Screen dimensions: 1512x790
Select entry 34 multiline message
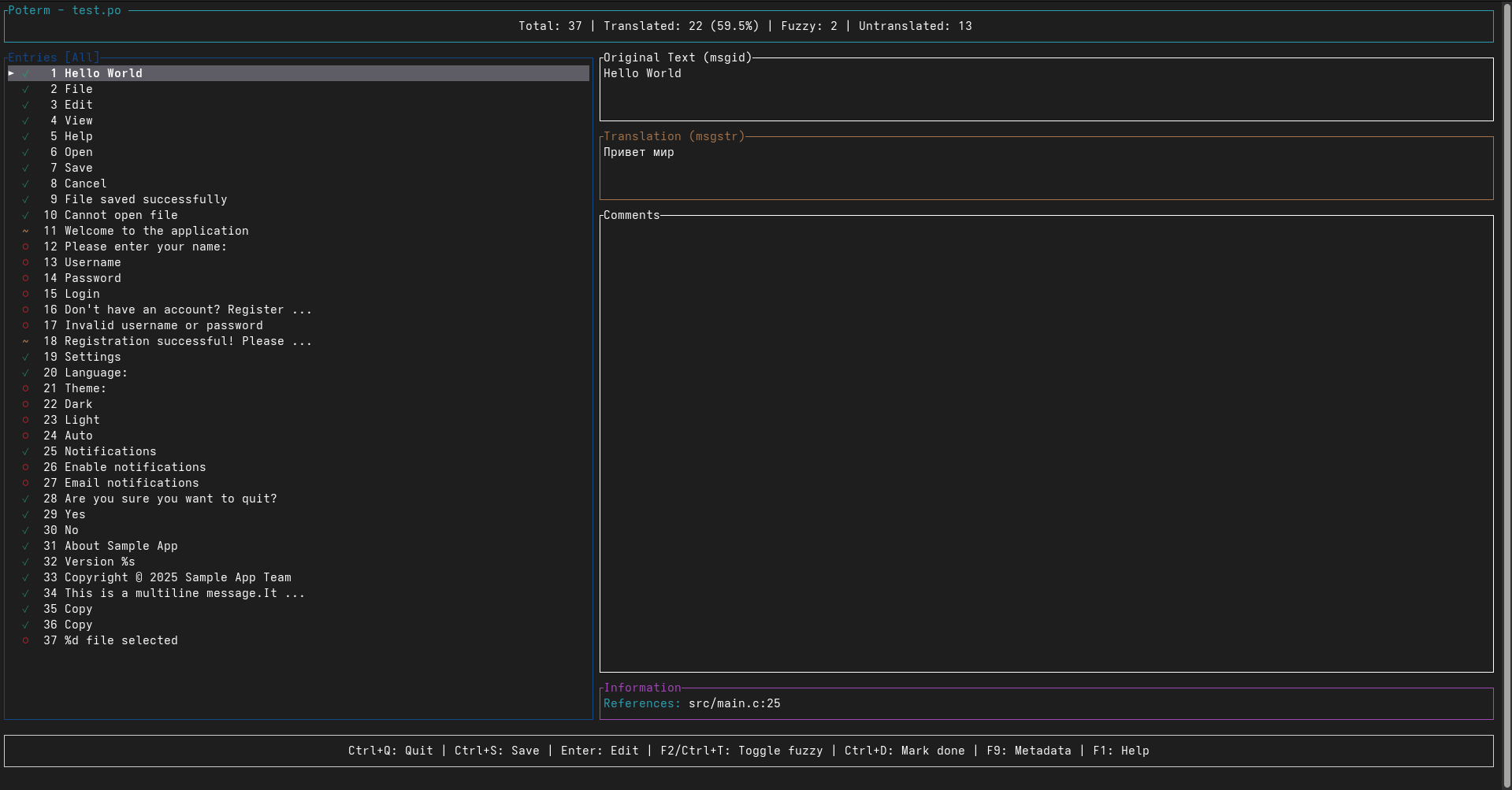point(299,593)
